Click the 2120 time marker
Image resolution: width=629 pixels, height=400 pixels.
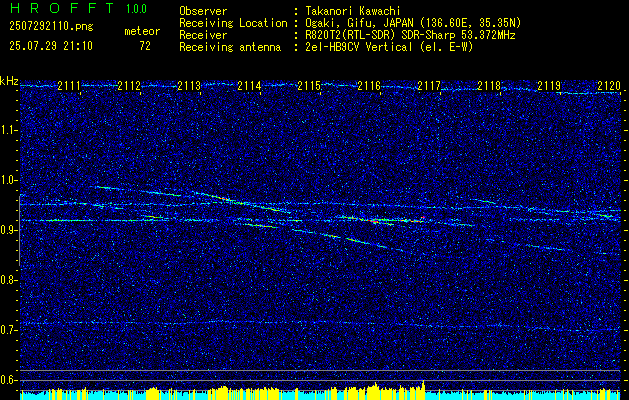(x=609, y=86)
